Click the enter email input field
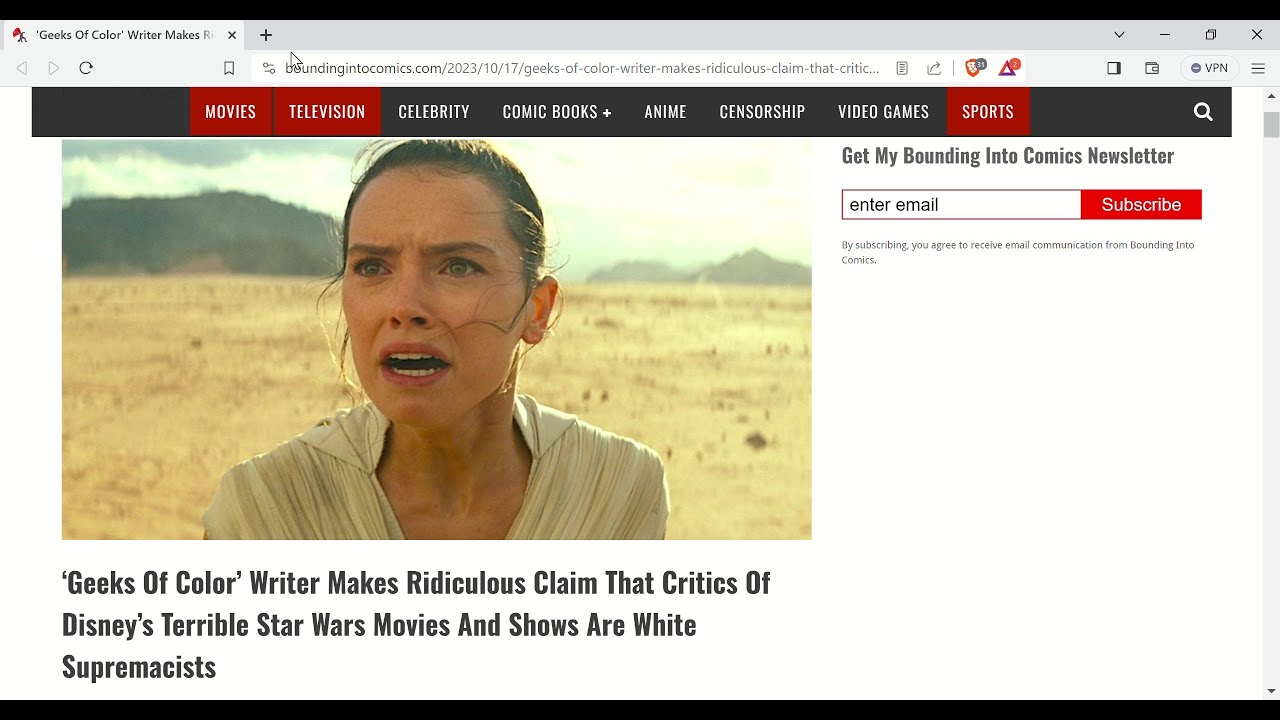This screenshot has height=720, width=1280. [961, 205]
